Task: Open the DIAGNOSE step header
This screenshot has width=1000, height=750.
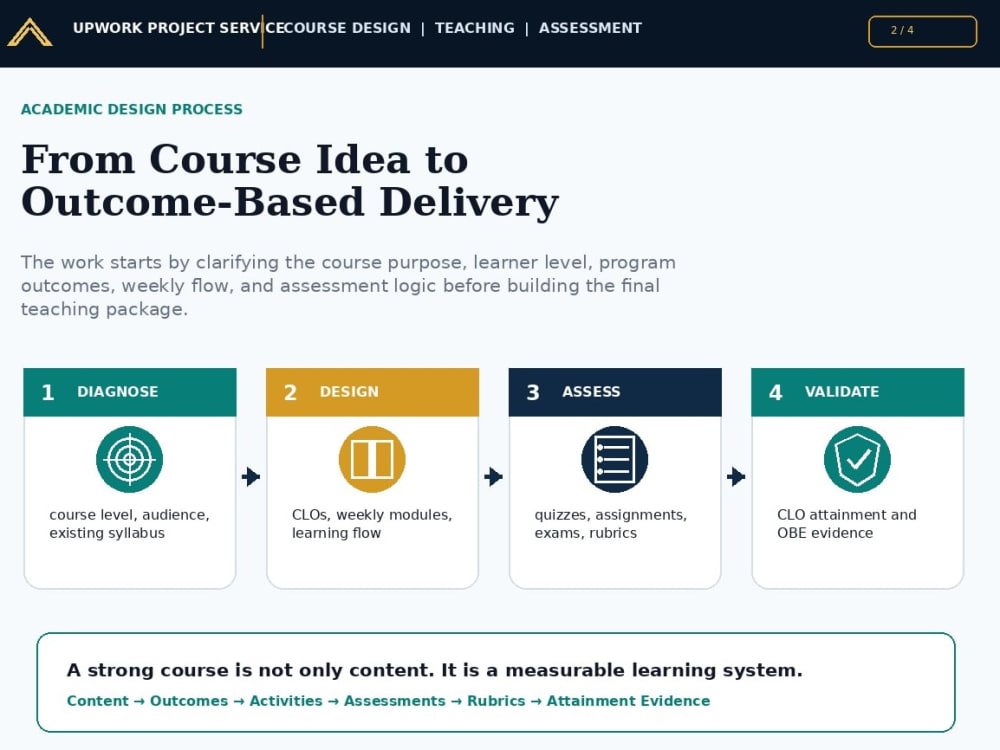Action: (129, 392)
